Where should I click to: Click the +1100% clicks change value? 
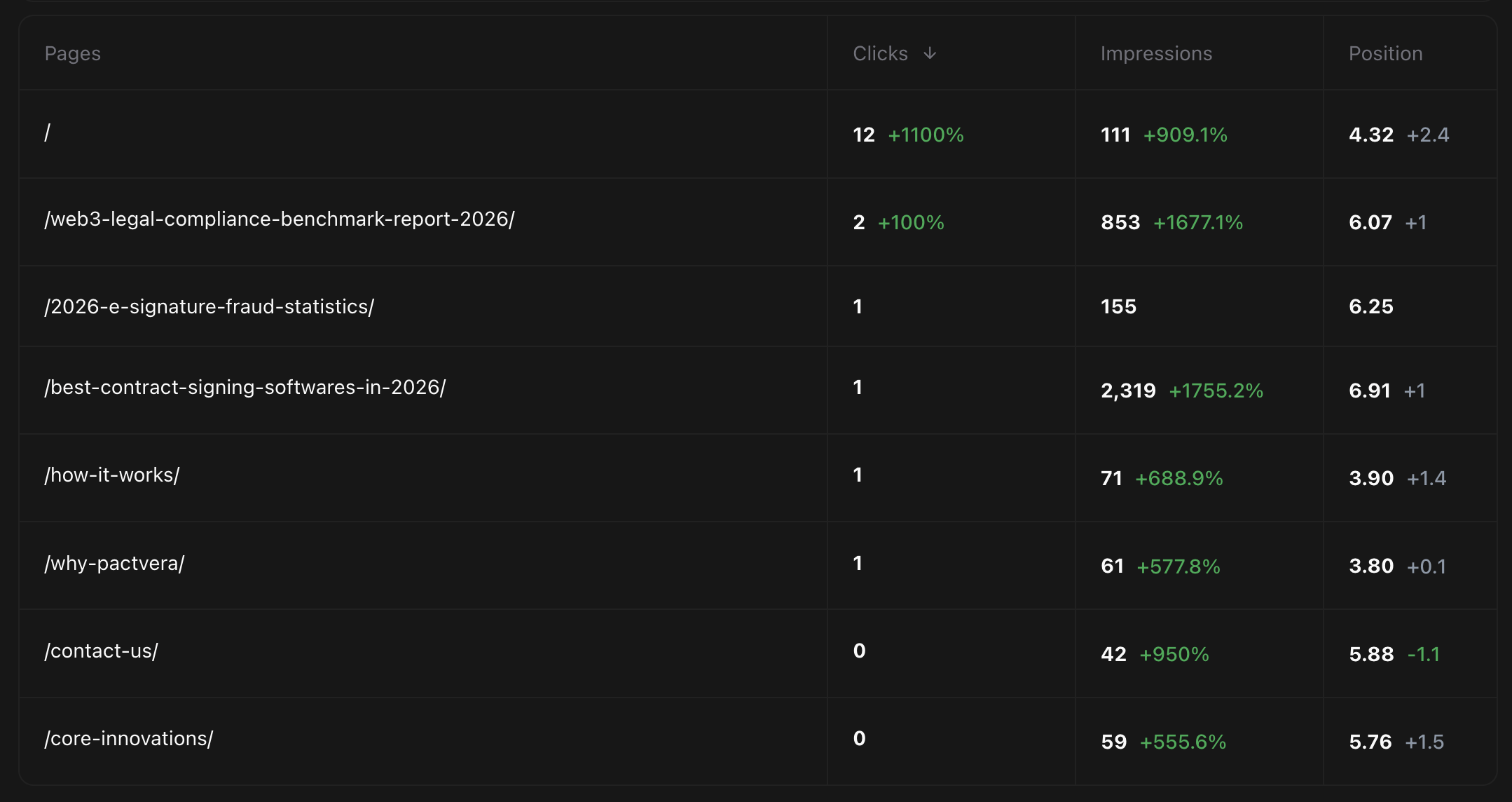926,135
